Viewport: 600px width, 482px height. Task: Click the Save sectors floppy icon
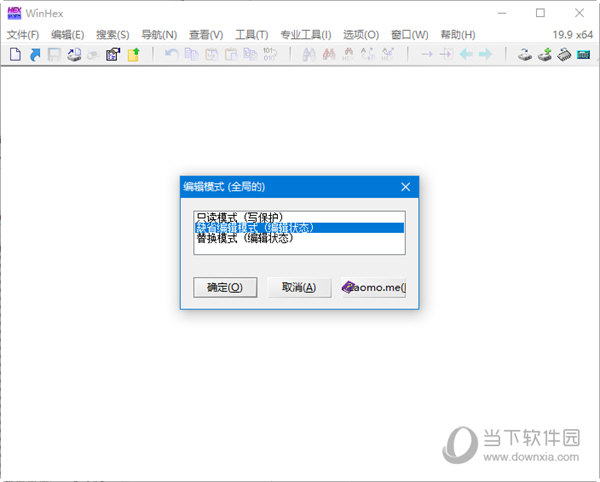click(x=54, y=54)
